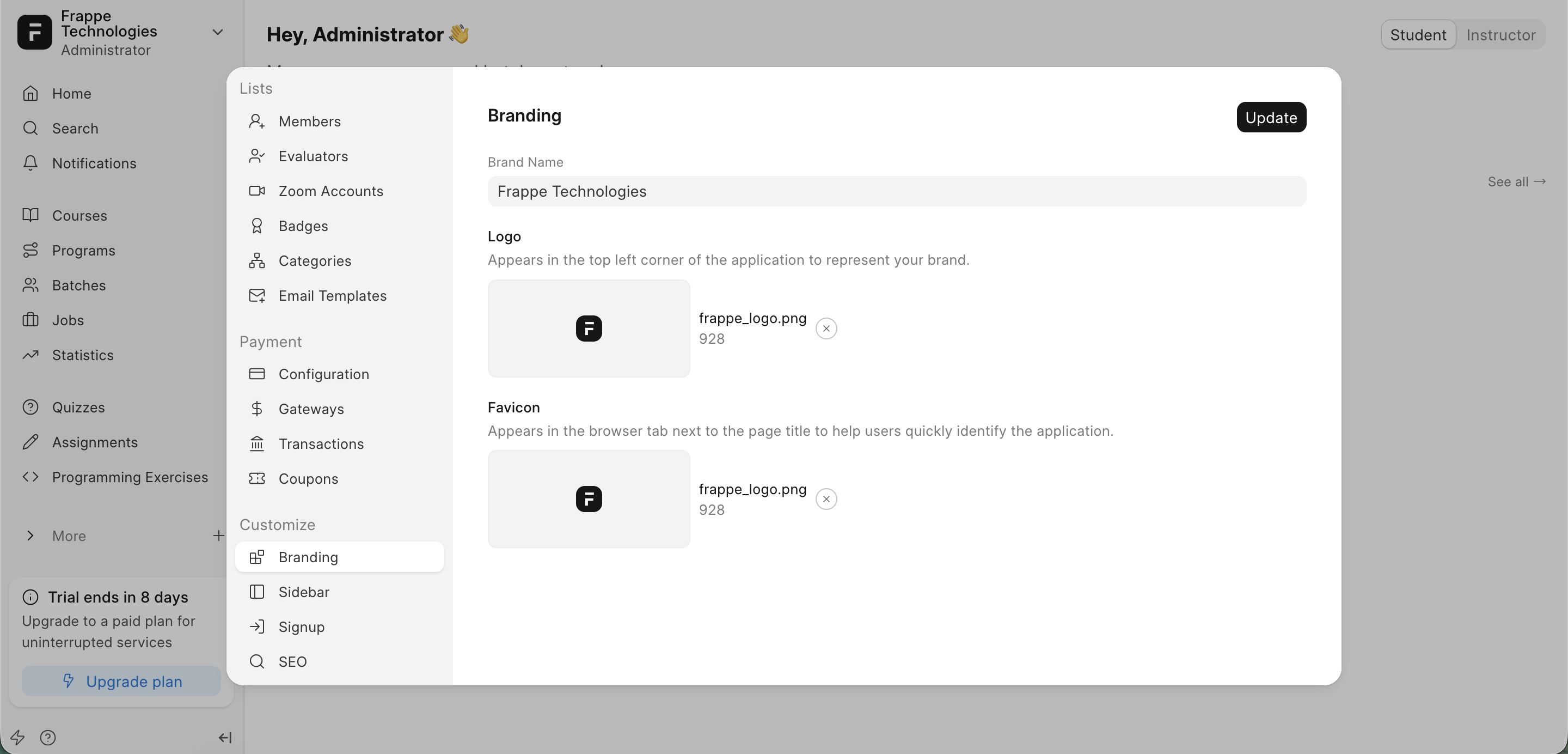
Task: Open the Badges list
Action: (x=303, y=226)
